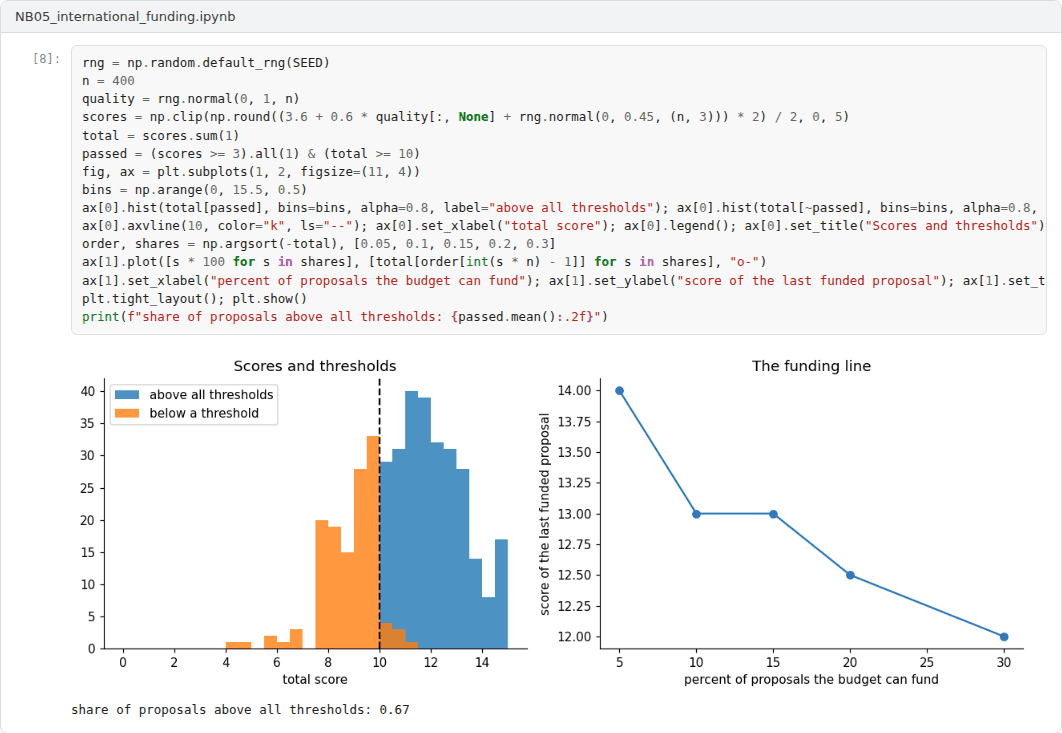The width and height of the screenshot is (1062, 733).
Task: Click the print(f"share of proposals...") code line
Action: 345,316
